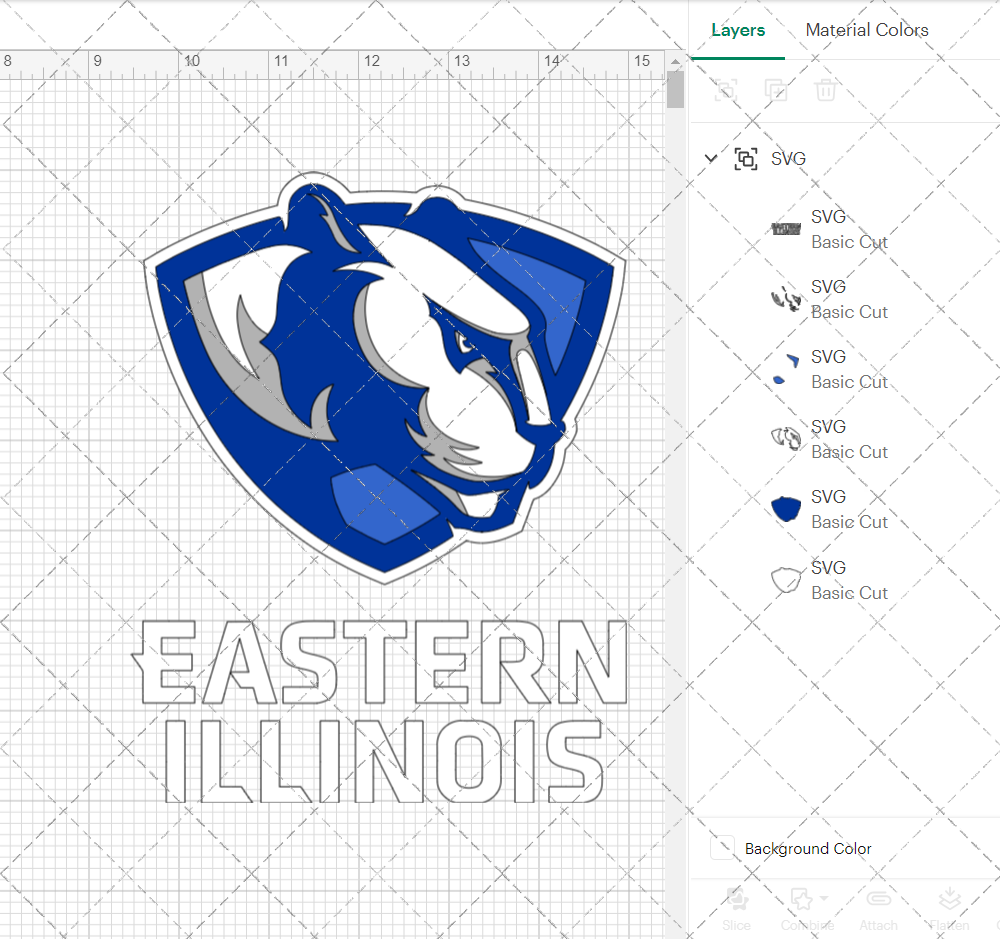Click the Group icon in layers toolbar
This screenshot has height=939, width=1000.
tap(726, 90)
